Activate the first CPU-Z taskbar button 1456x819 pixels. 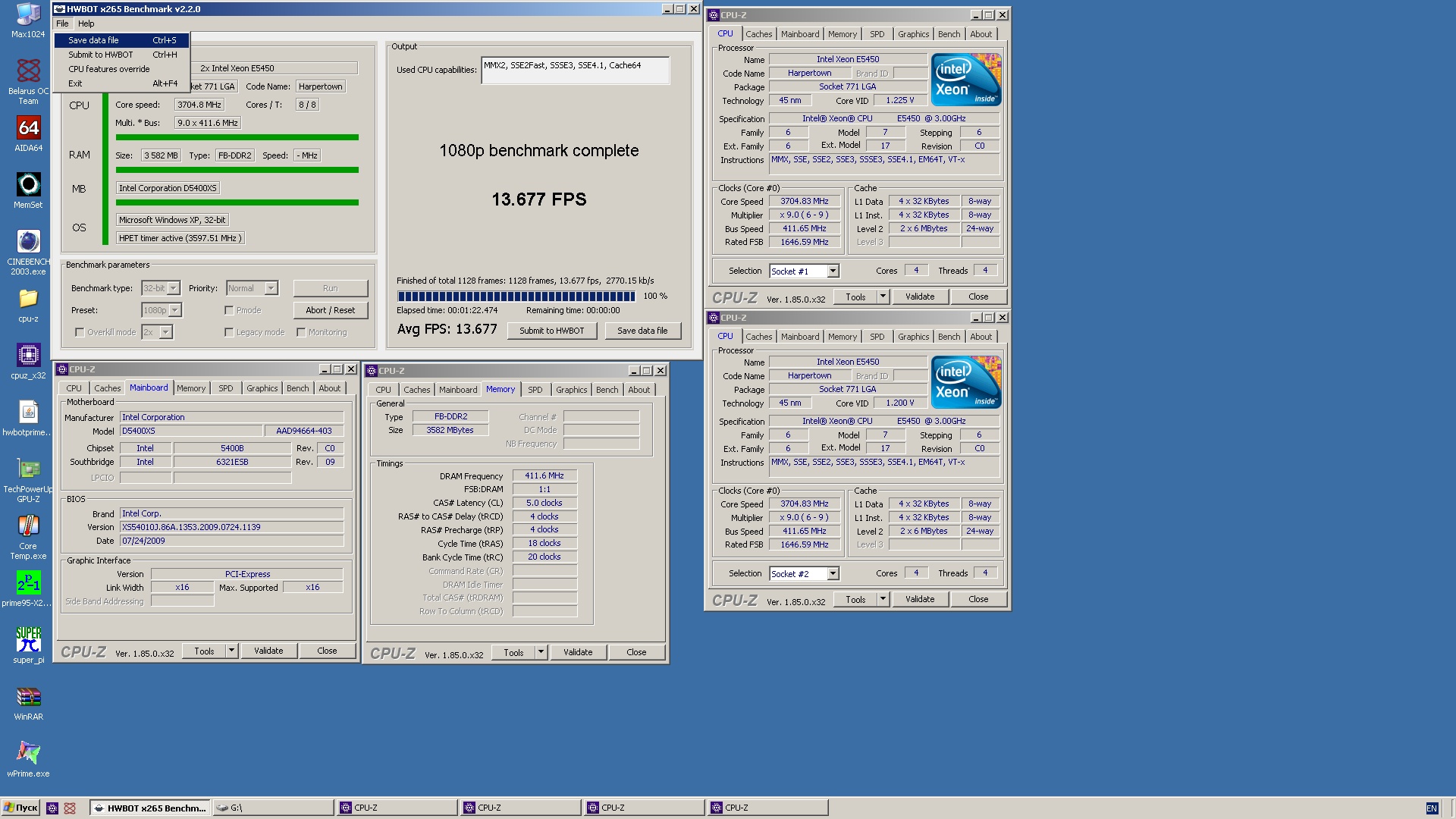pos(397,808)
